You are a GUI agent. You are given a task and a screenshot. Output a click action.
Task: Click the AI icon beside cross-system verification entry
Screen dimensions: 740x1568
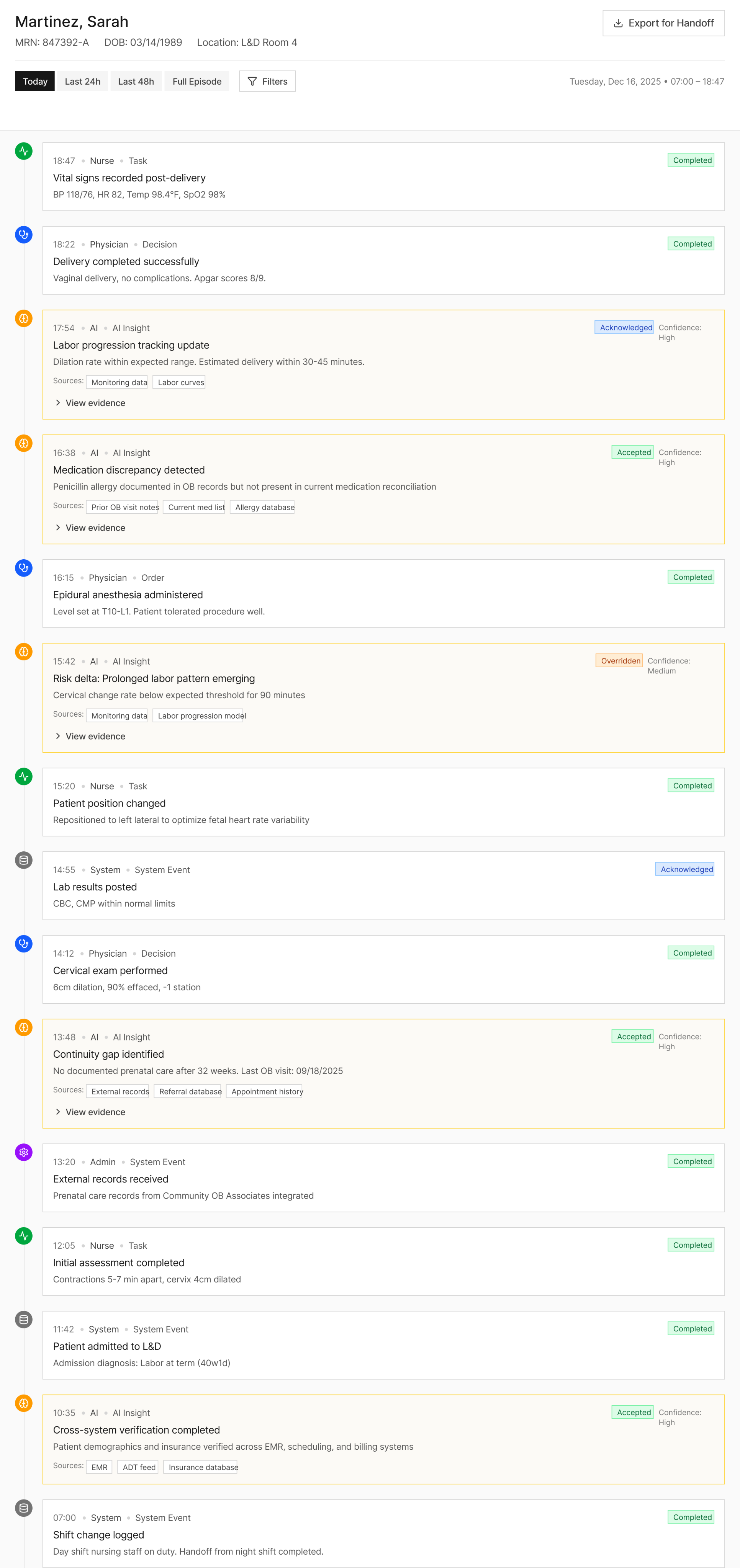tap(23, 1404)
